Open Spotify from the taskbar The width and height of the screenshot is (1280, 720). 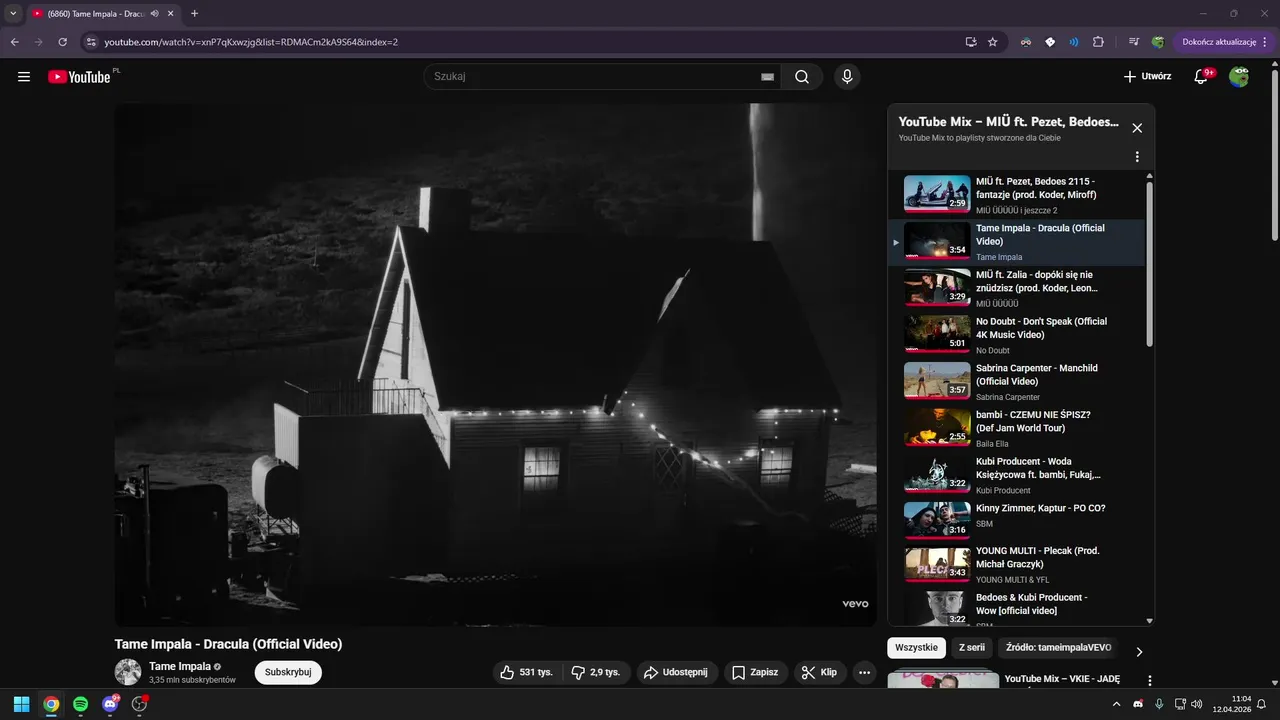click(80, 704)
